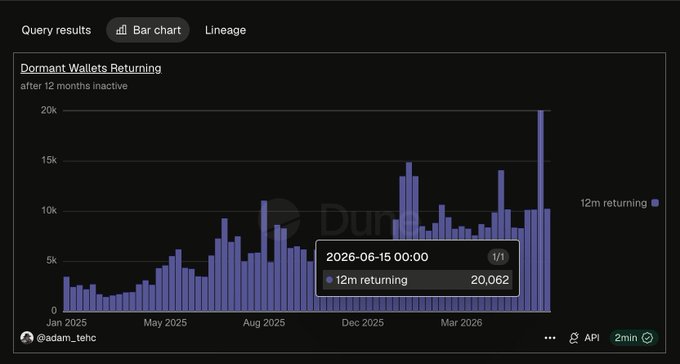Click the 12m returning legend label
This screenshot has width=680, height=364.
614,203
